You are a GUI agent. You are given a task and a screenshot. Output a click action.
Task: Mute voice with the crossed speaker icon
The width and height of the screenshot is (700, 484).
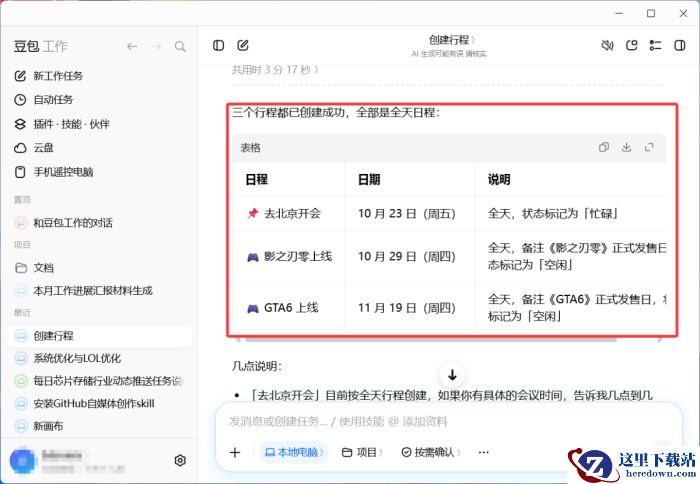click(x=607, y=45)
